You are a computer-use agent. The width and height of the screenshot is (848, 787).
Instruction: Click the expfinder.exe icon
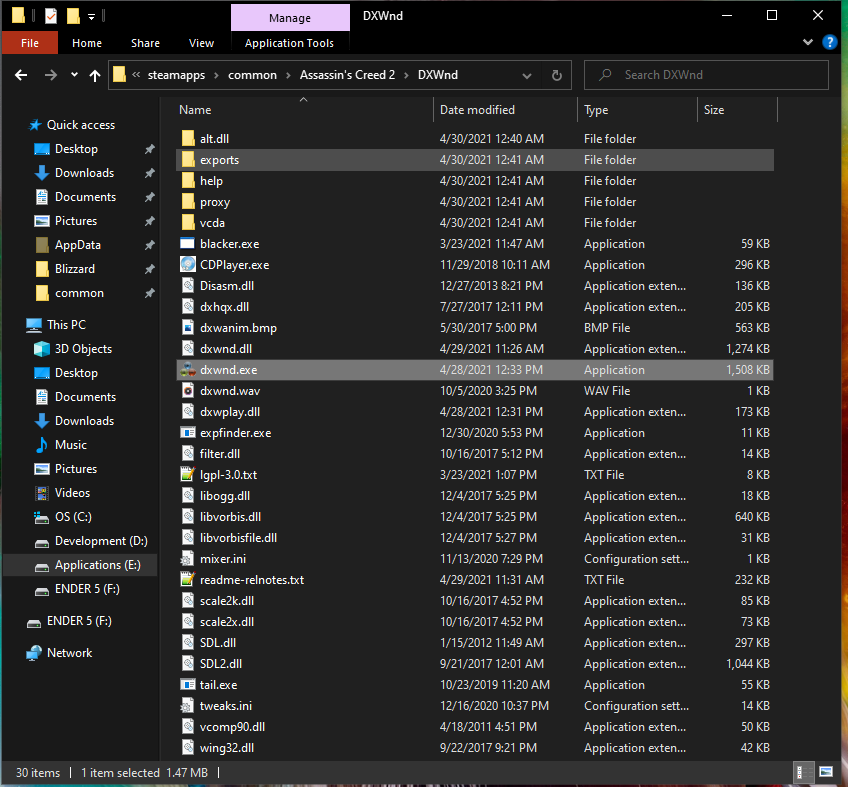188,433
